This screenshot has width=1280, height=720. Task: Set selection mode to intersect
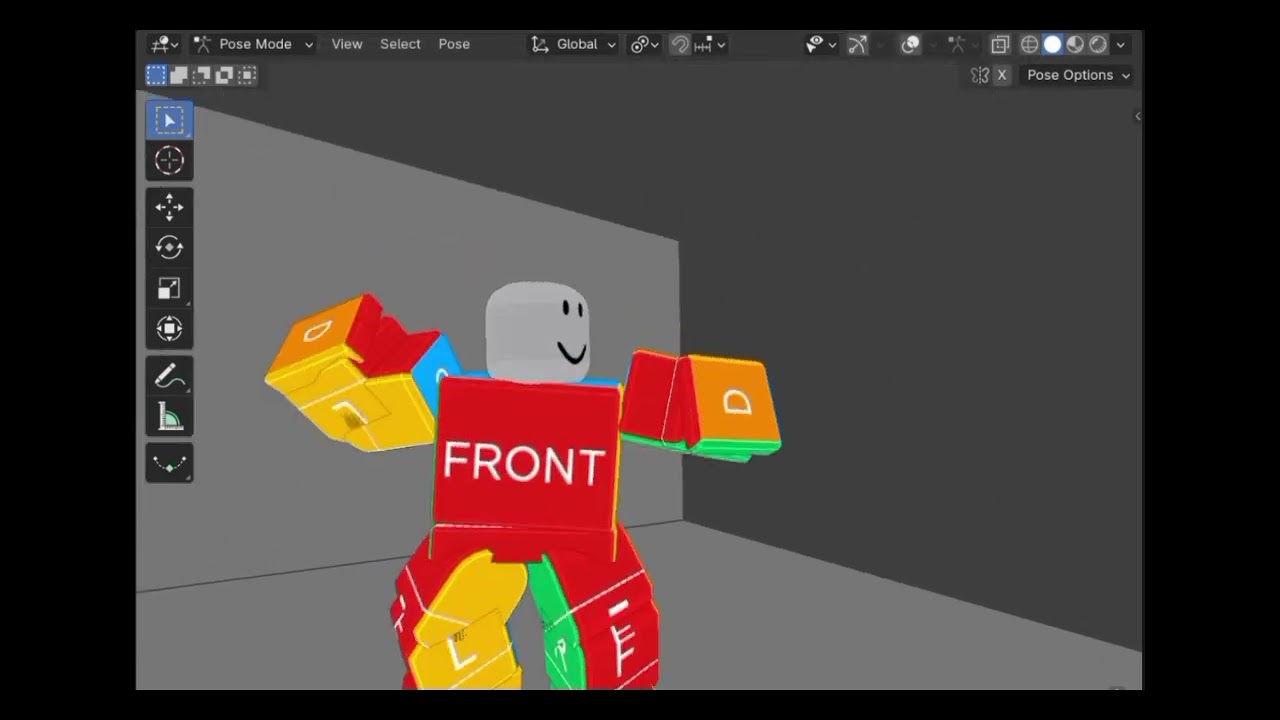pos(248,75)
